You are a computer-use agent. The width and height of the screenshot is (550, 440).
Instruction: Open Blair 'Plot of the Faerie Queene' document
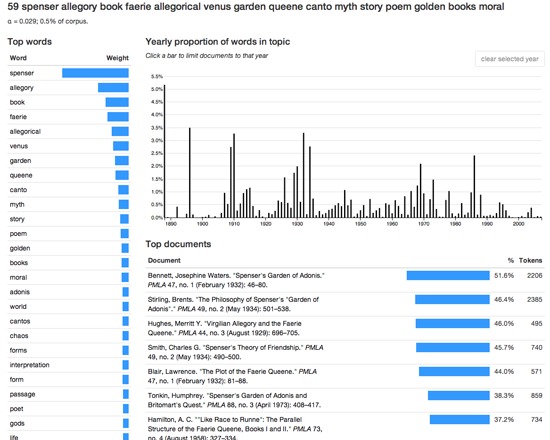[232, 376]
